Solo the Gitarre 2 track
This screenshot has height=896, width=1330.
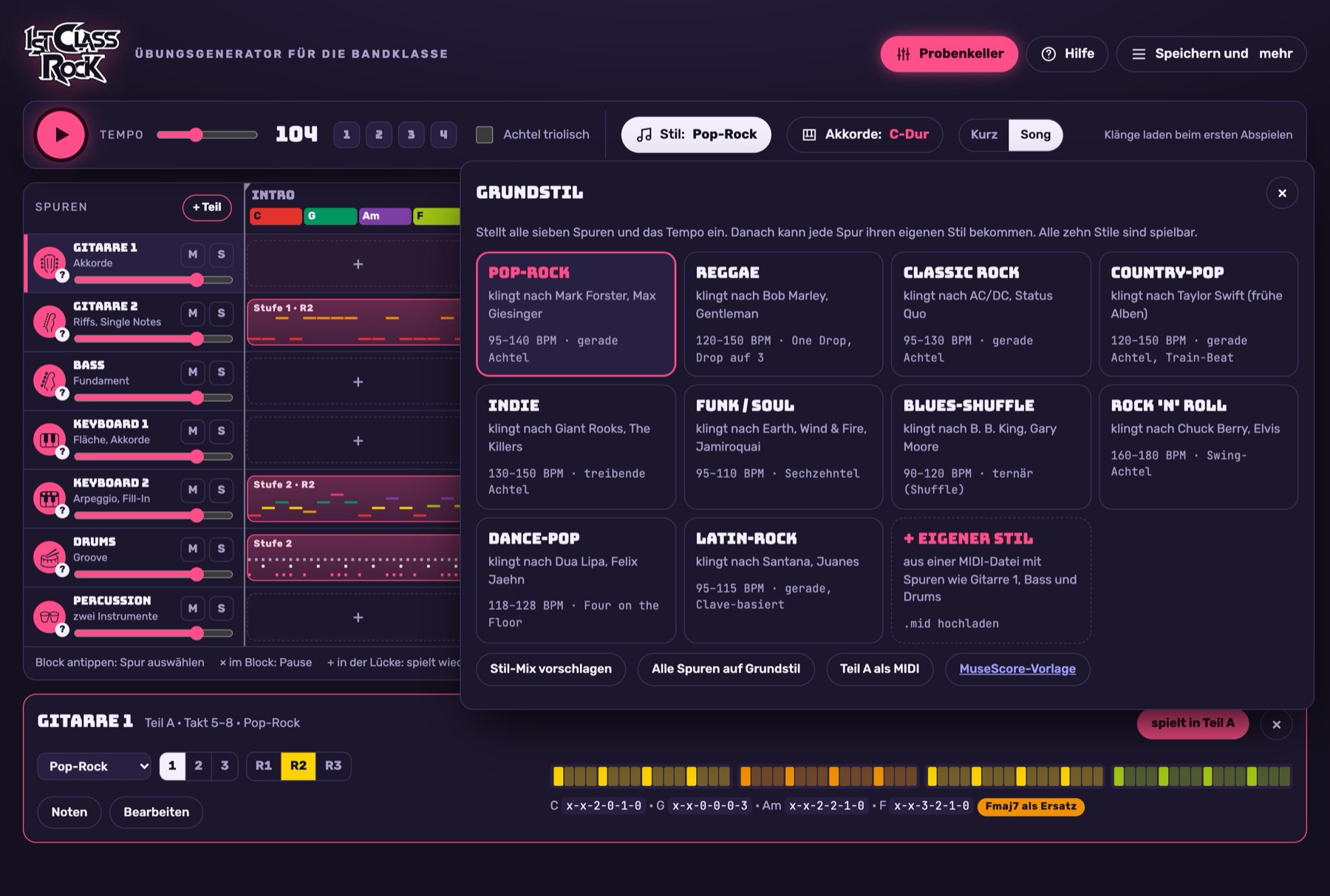pyautogui.click(x=221, y=313)
